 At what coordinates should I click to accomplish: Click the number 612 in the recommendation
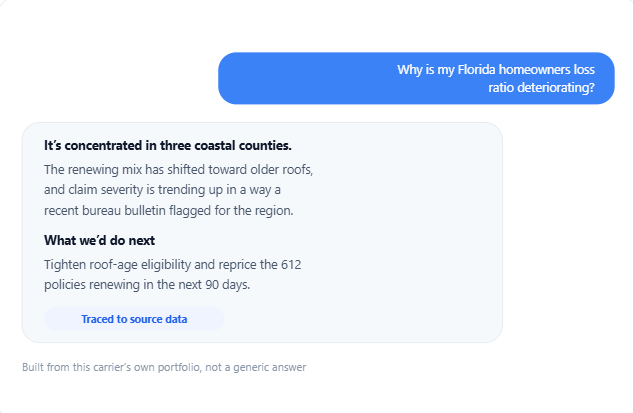pyautogui.click(x=291, y=265)
